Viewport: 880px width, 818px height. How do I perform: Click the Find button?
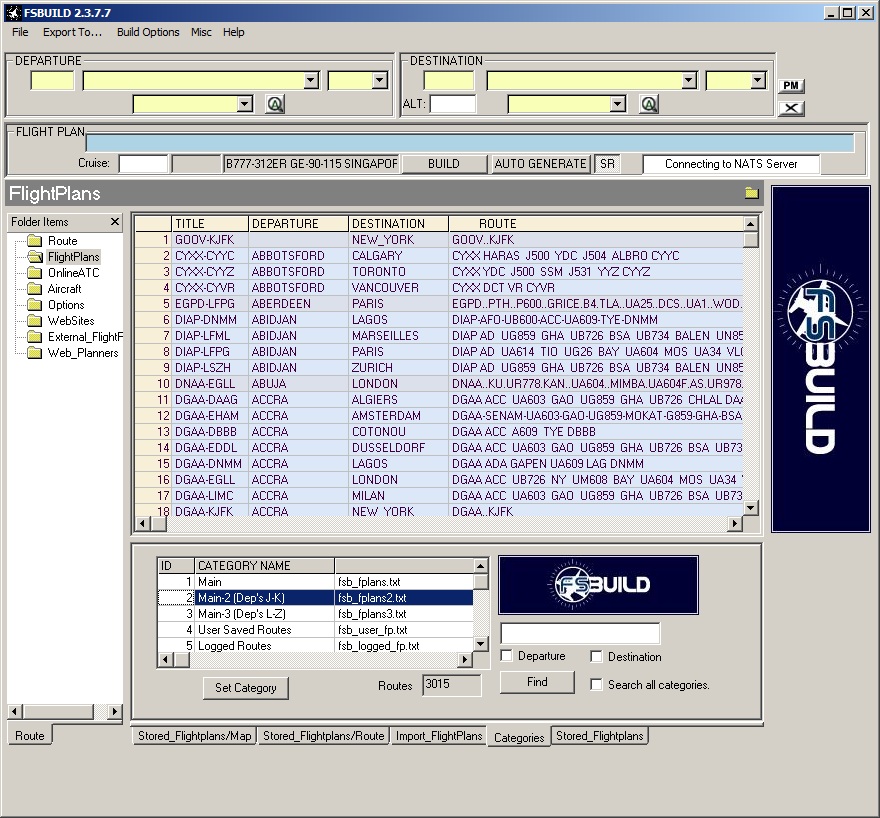(x=537, y=682)
